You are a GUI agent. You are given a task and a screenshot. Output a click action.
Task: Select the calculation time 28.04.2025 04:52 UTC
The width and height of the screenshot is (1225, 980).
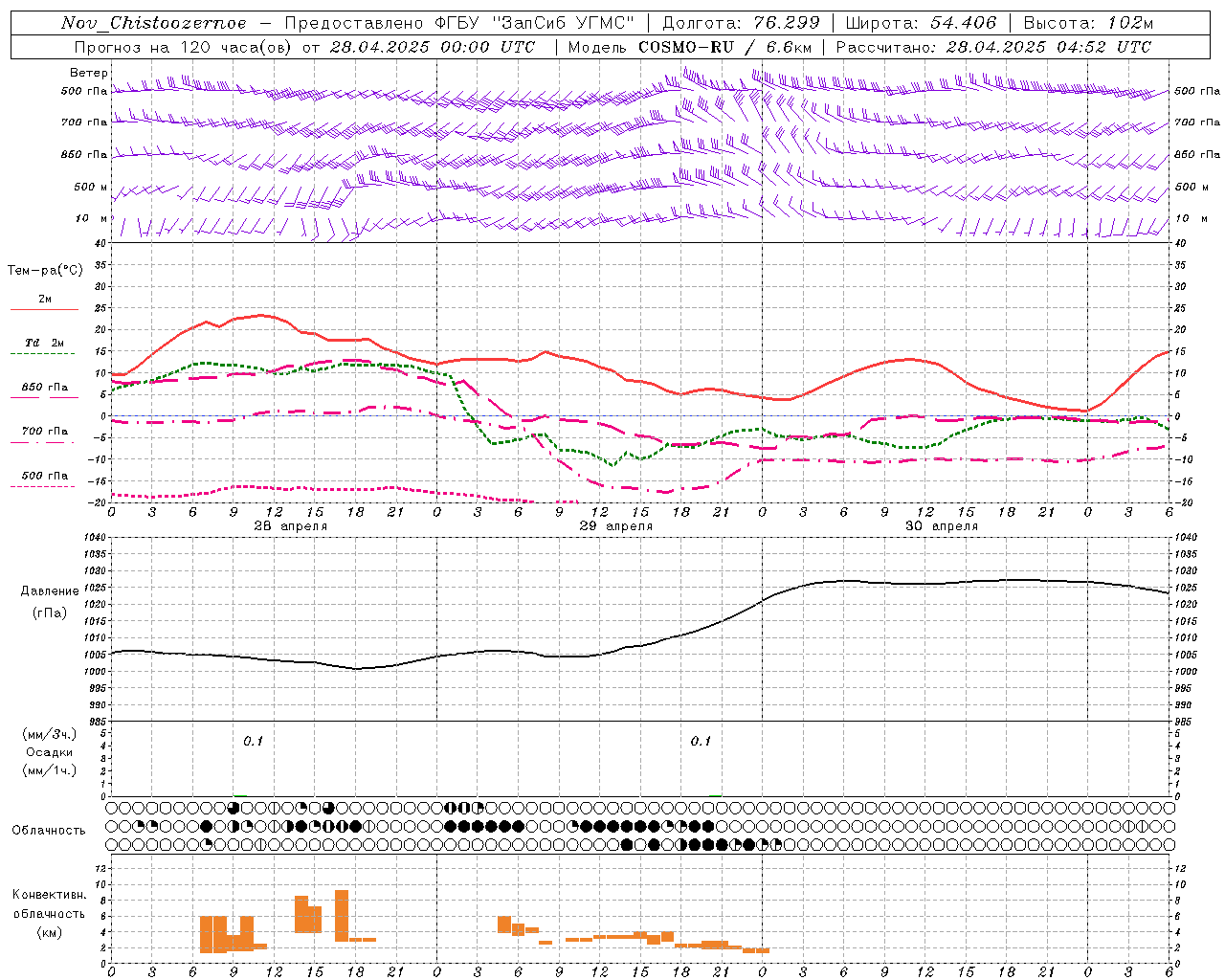(1049, 47)
